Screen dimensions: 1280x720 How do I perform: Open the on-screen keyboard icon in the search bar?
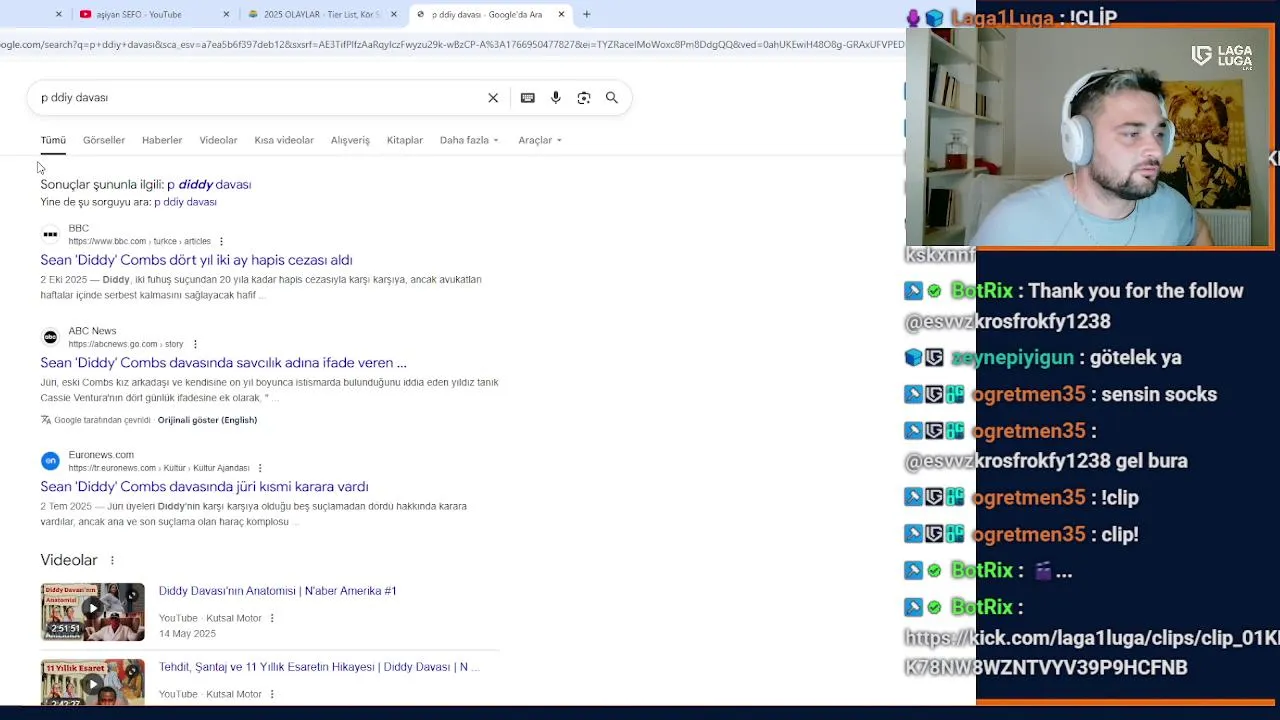pyautogui.click(x=528, y=98)
